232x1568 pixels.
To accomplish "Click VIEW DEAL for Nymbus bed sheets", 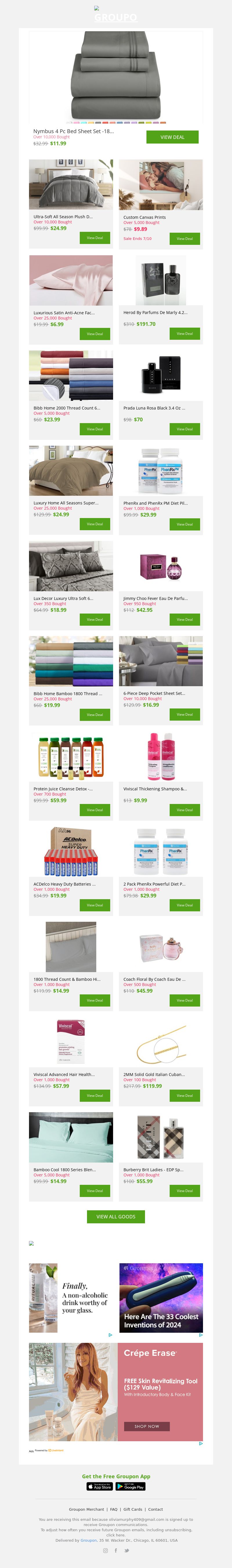I will (172, 137).
